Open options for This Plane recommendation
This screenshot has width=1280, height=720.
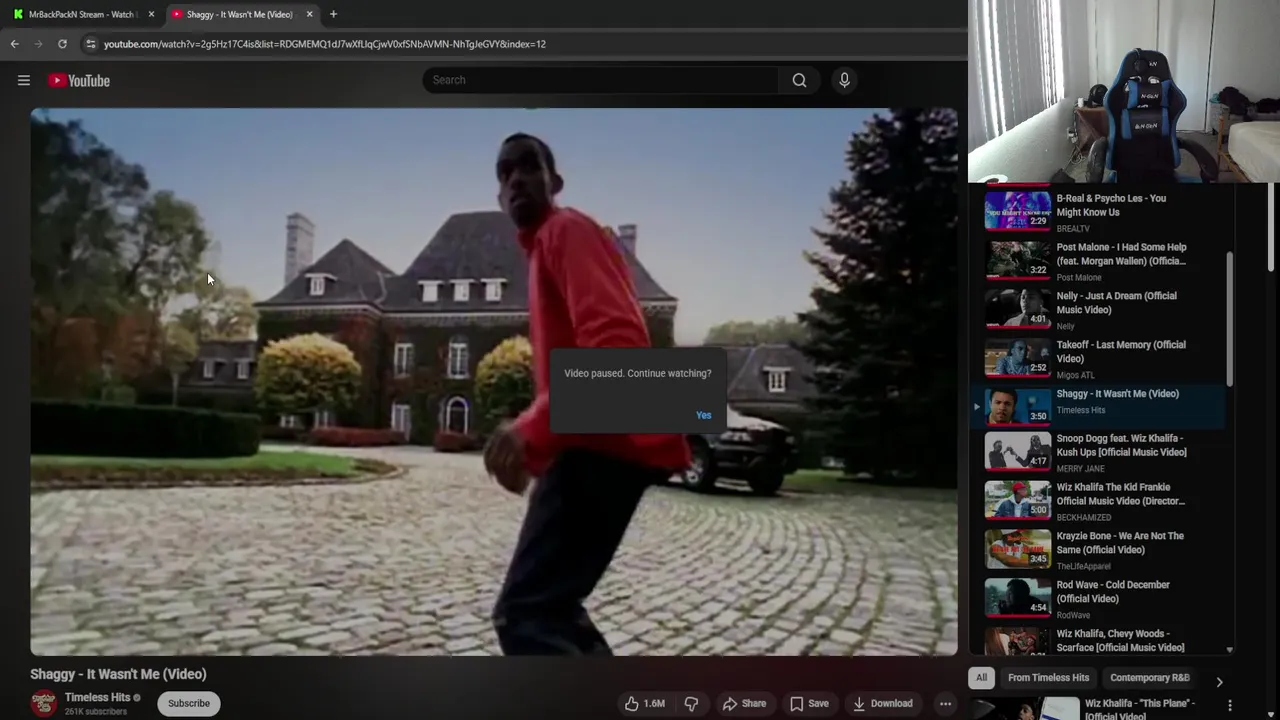pos(1230,707)
